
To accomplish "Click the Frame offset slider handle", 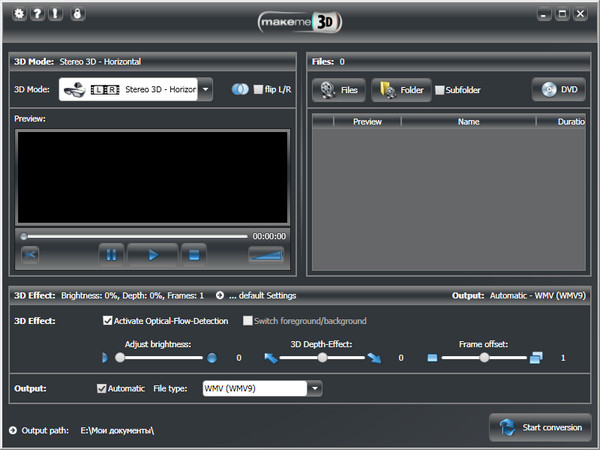I will point(484,358).
